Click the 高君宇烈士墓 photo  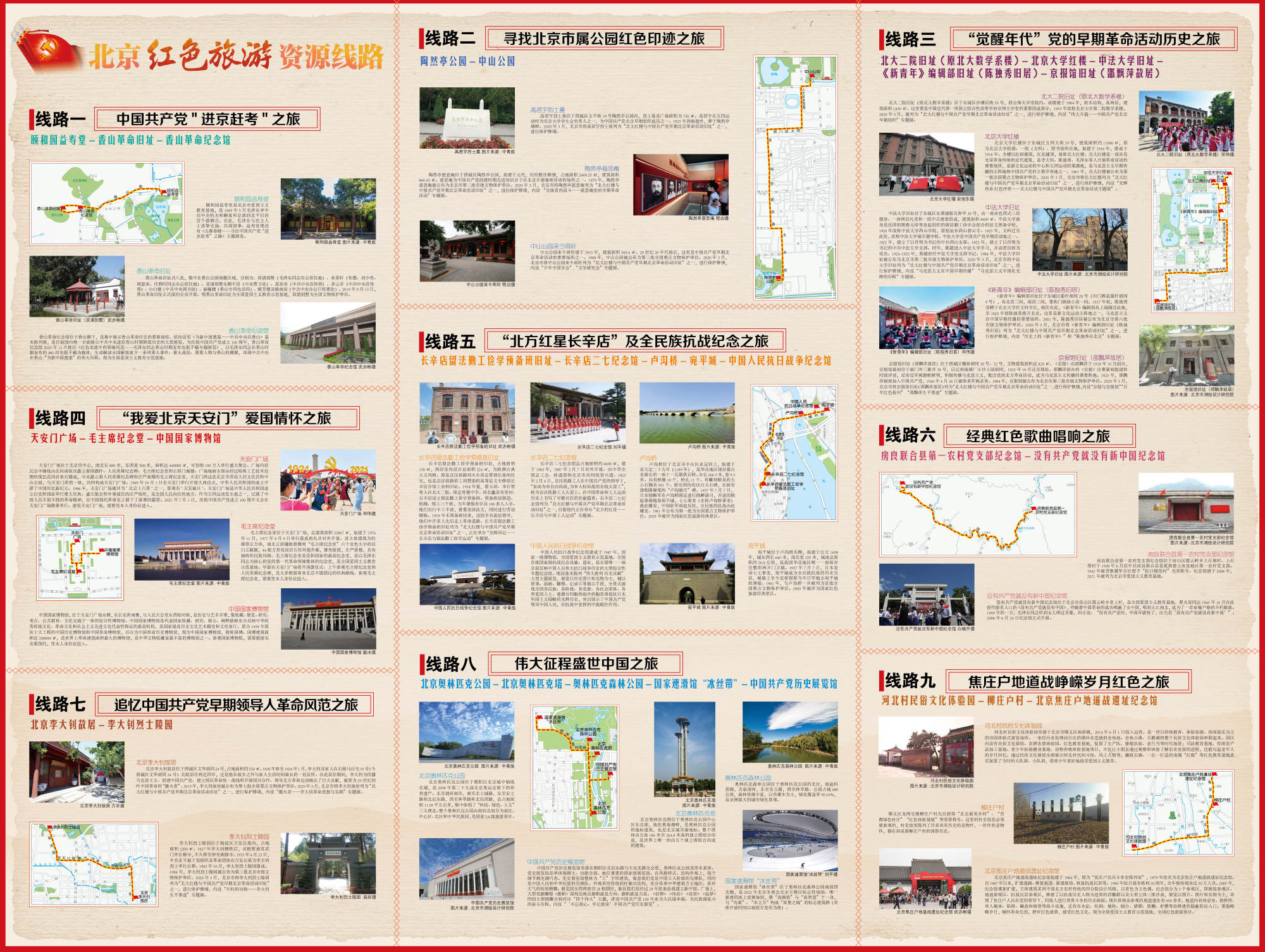tap(467, 118)
